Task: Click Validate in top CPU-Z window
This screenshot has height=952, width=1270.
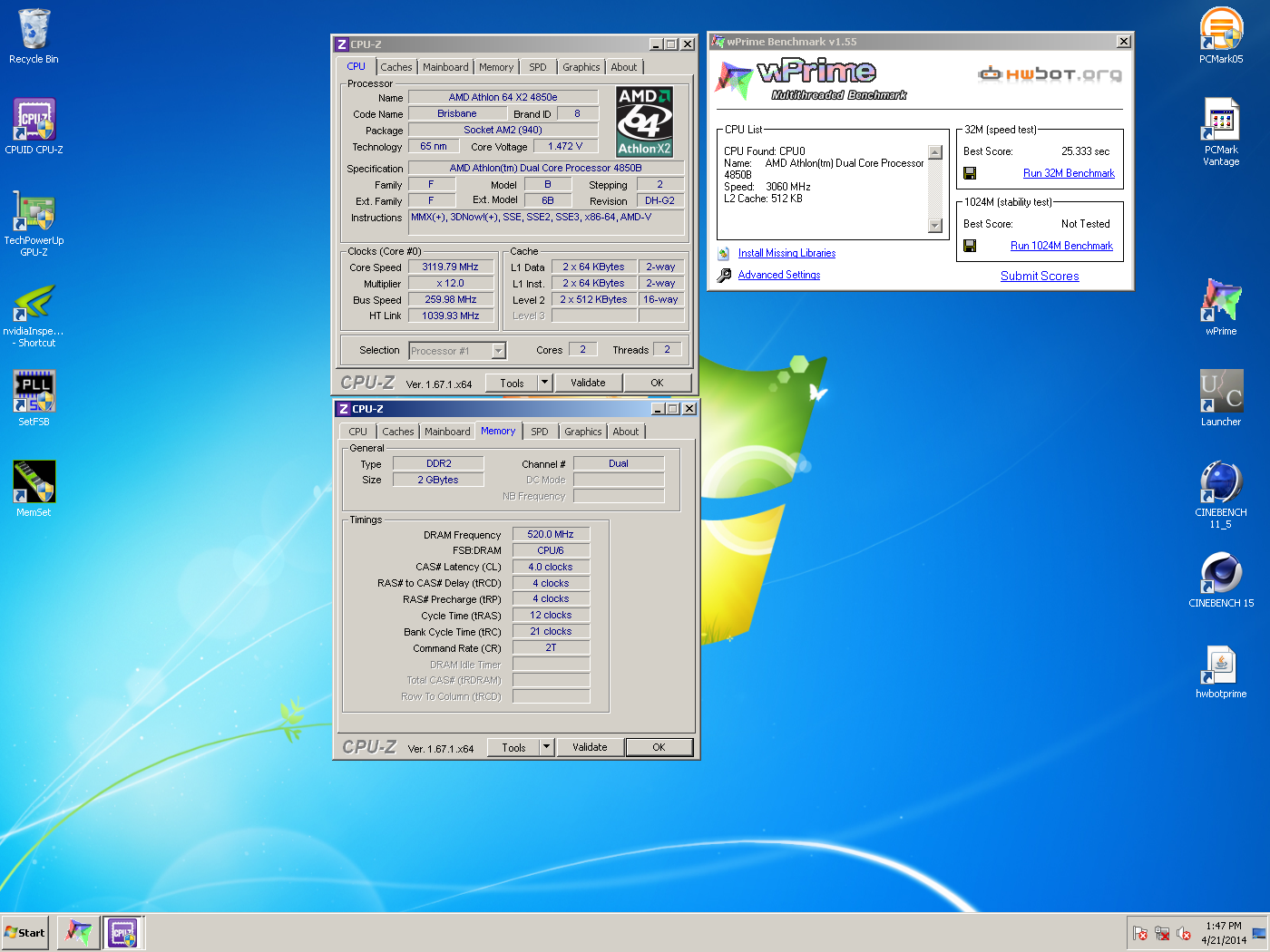Action: coord(588,383)
